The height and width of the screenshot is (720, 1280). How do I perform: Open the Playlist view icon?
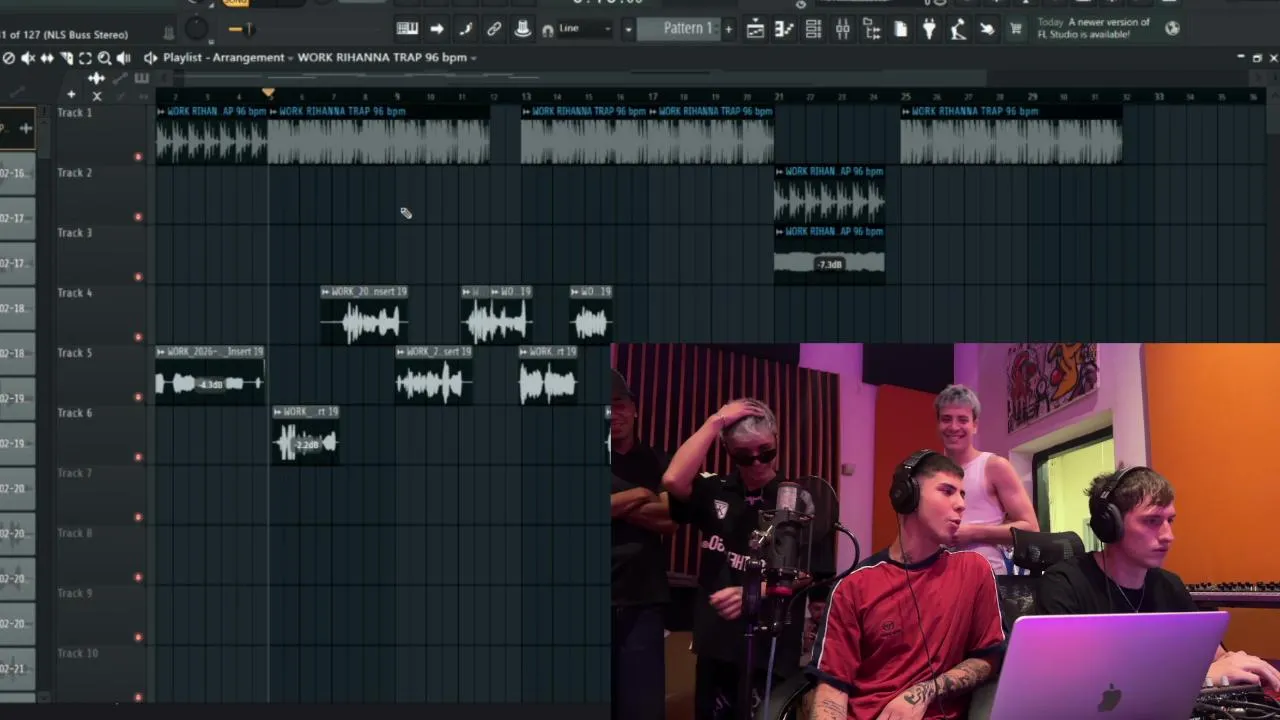756,29
